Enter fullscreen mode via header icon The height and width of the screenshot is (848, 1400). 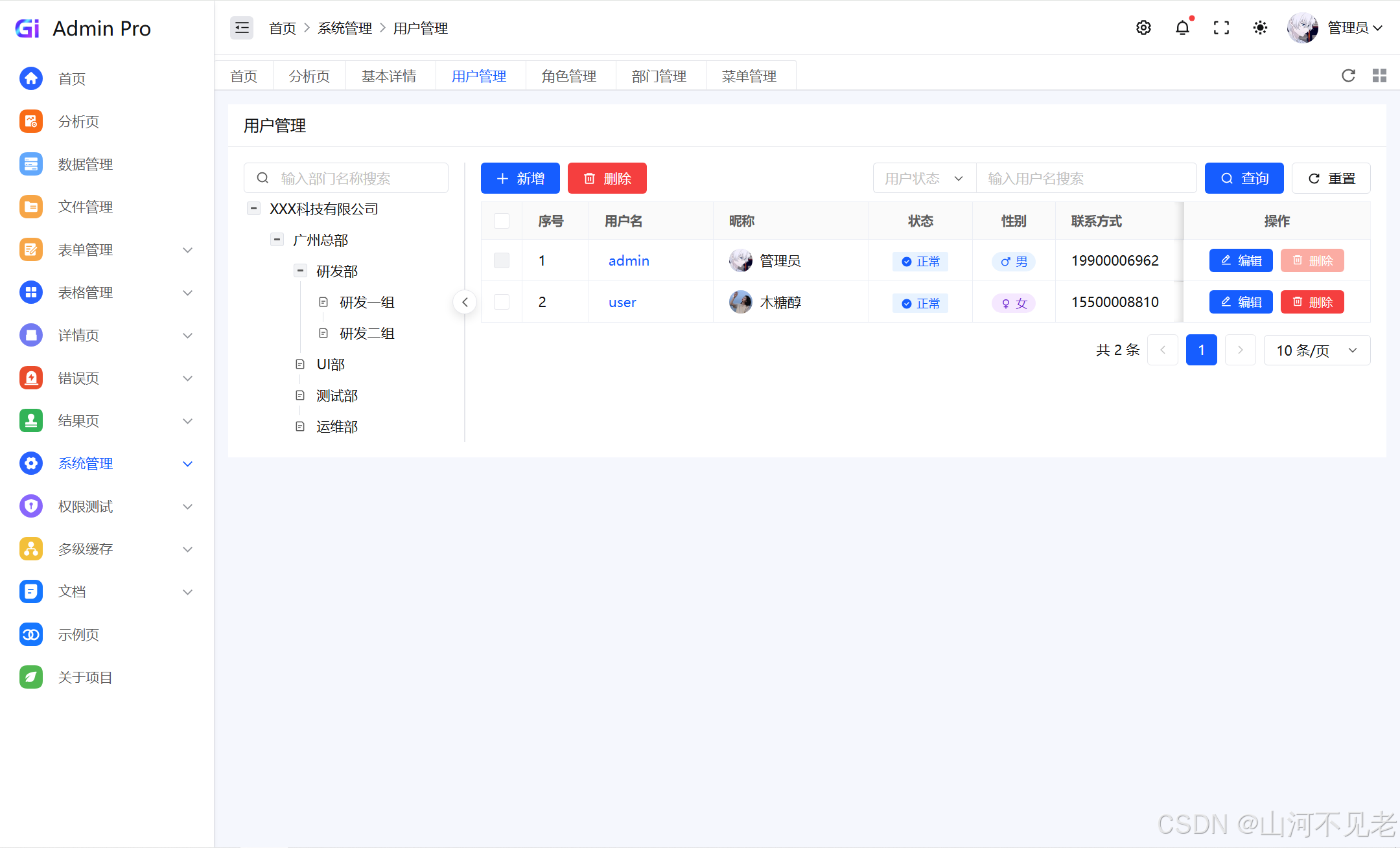(1221, 28)
